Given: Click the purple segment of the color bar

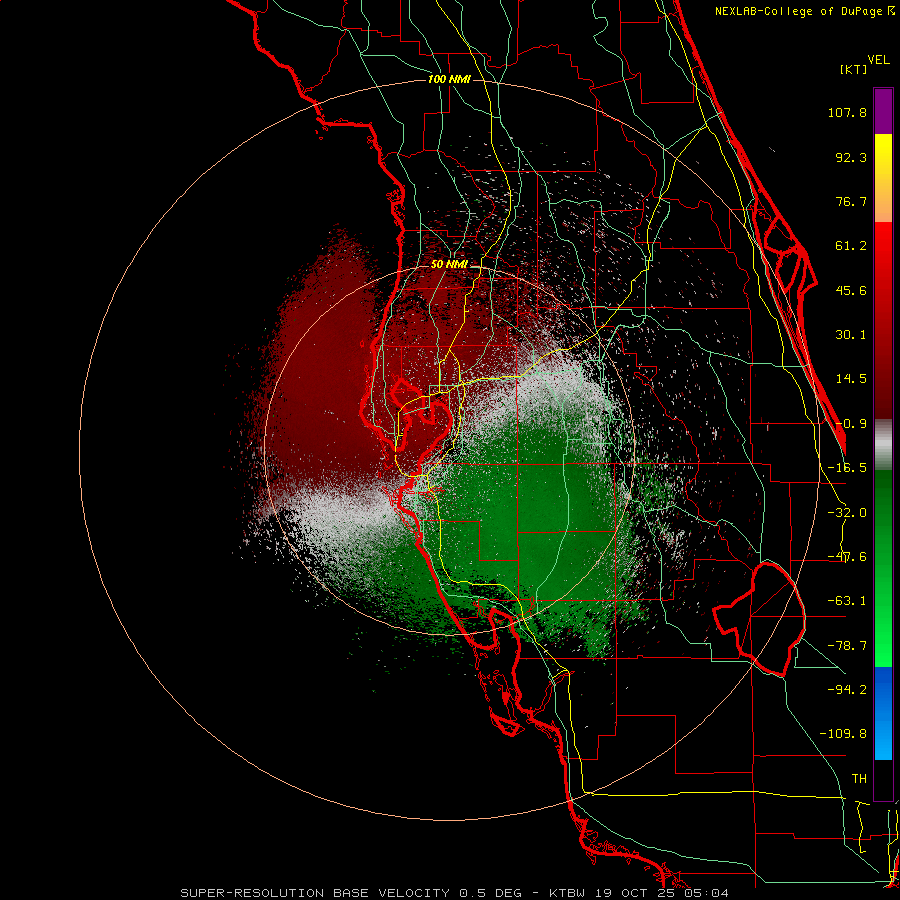Looking at the screenshot, I should pyautogui.click(x=883, y=111).
